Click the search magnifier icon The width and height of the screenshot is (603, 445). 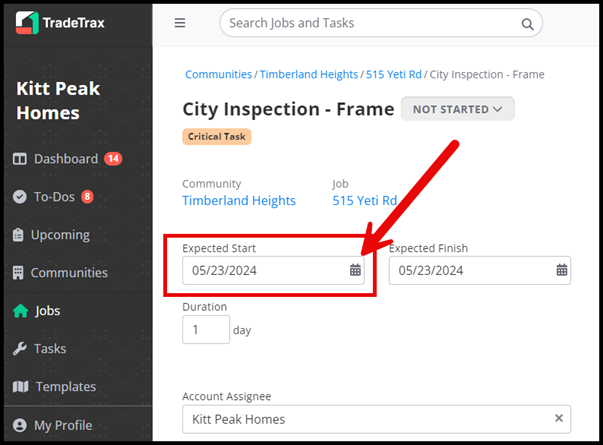(x=527, y=24)
